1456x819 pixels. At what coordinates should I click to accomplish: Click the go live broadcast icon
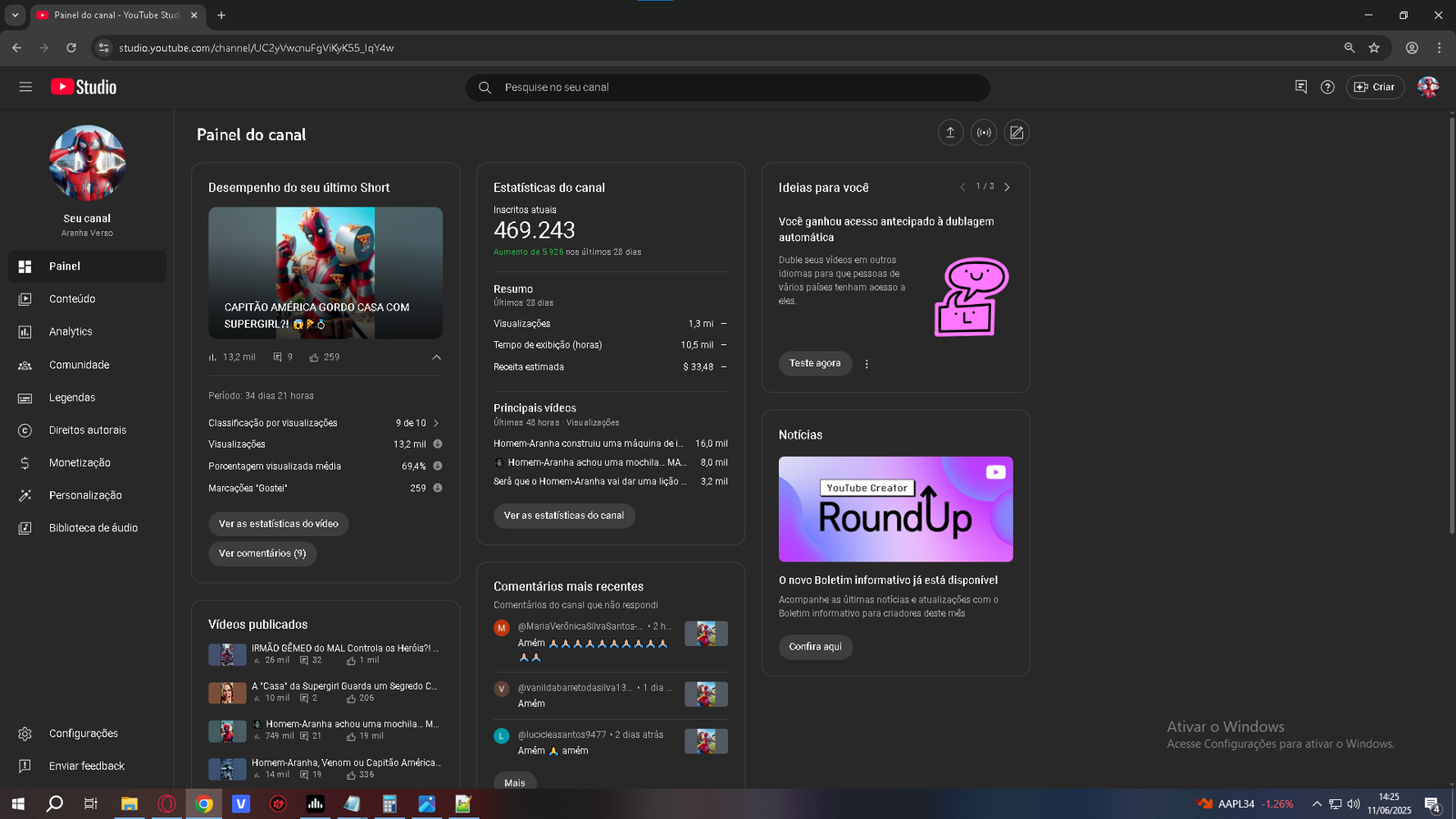click(984, 133)
